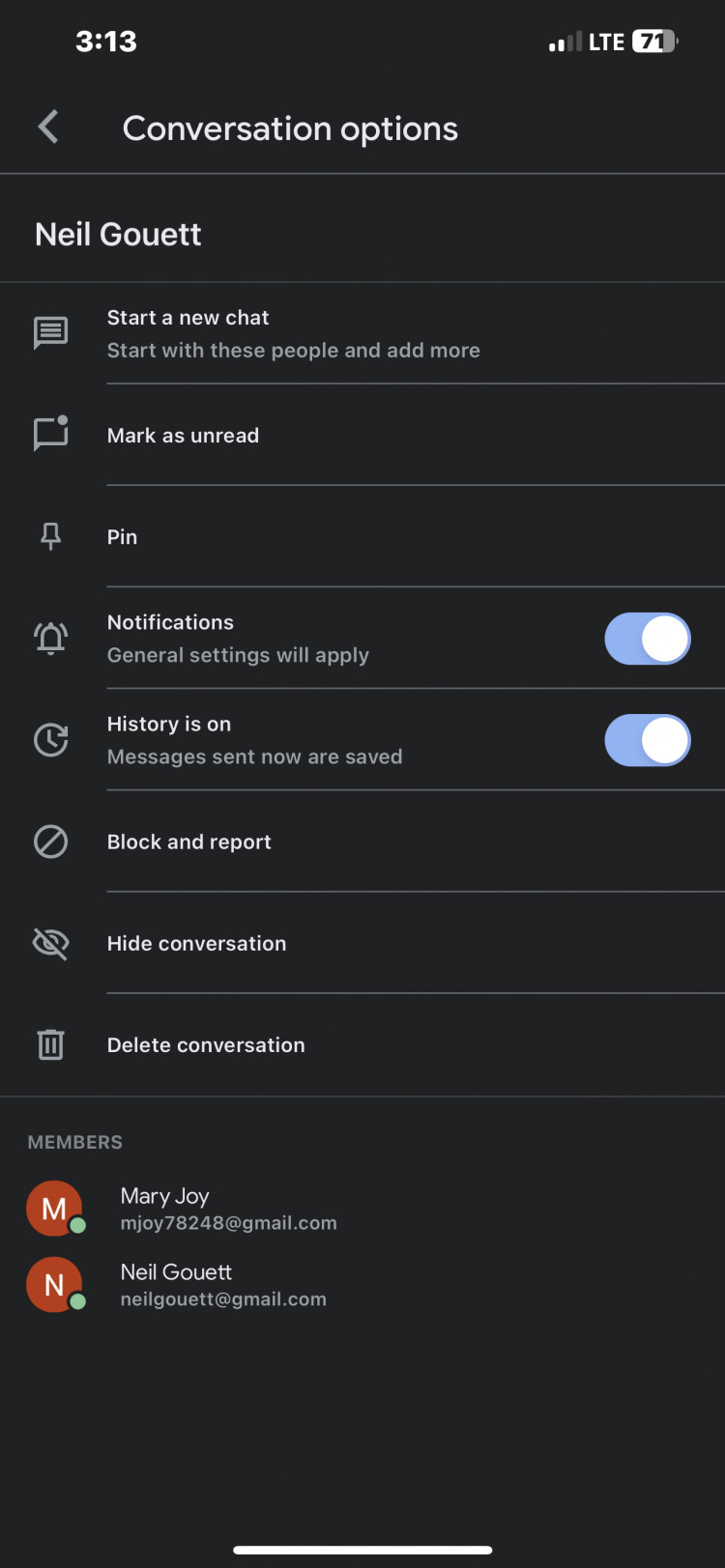Choose Hide conversation

coord(196,944)
